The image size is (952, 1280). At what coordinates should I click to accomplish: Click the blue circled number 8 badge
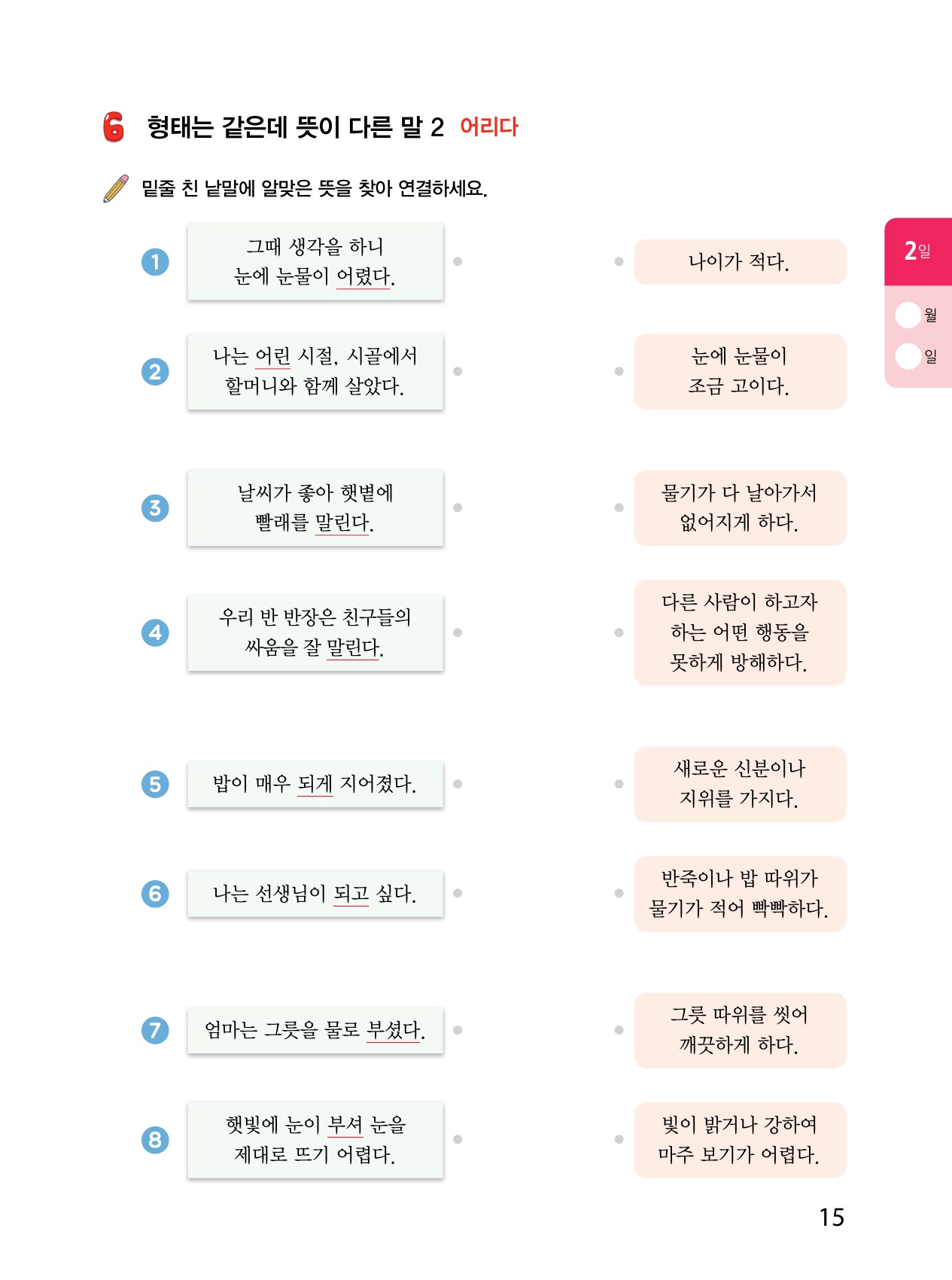point(155,1140)
